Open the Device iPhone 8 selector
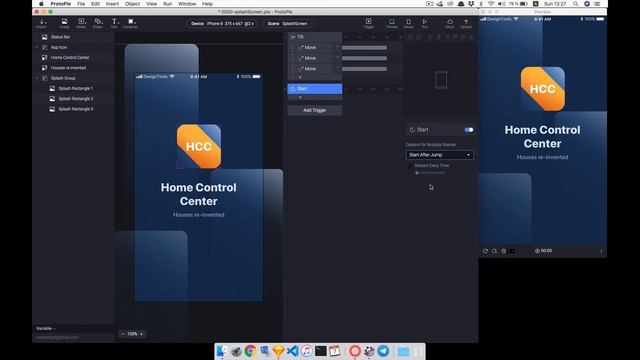The width and height of the screenshot is (640, 360). tap(222, 24)
